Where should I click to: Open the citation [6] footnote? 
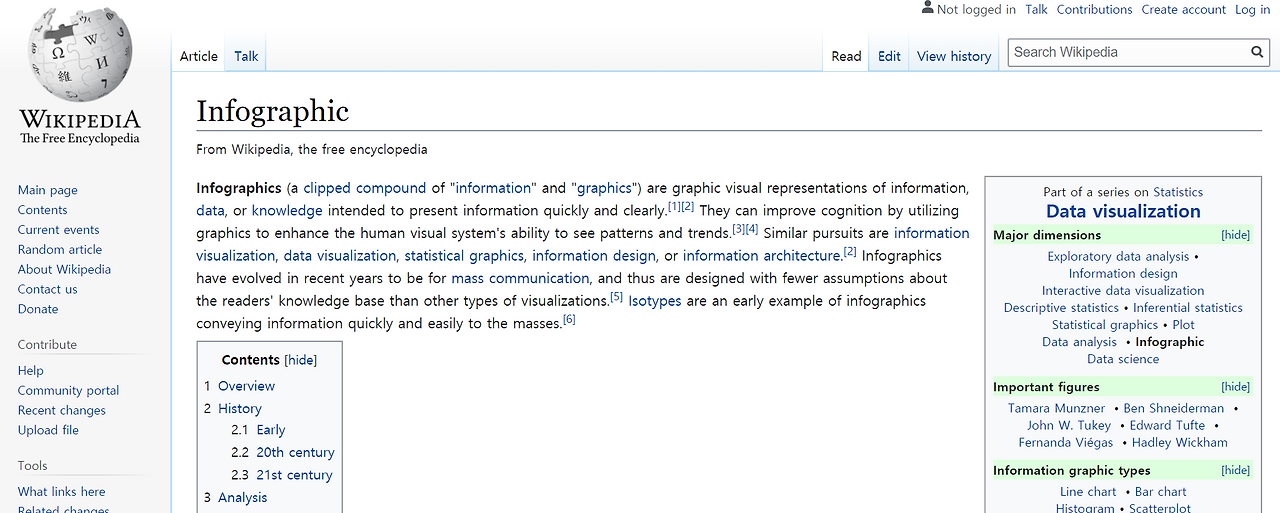pos(569,320)
